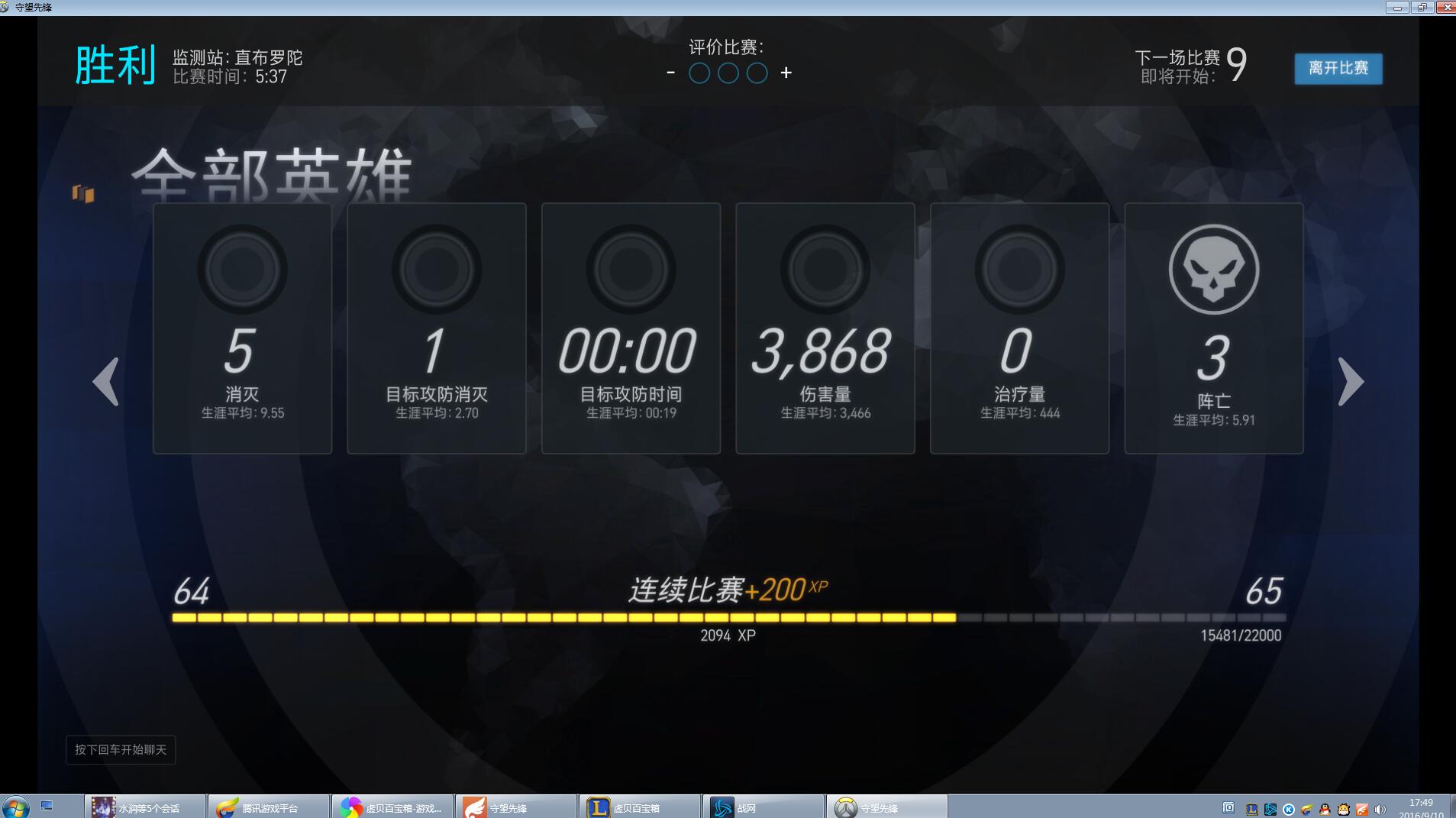Viewport: 1456px width, 818px height.
Task: Click the Q input-method icon in system tray
Action: click(x=1228, y=808)
